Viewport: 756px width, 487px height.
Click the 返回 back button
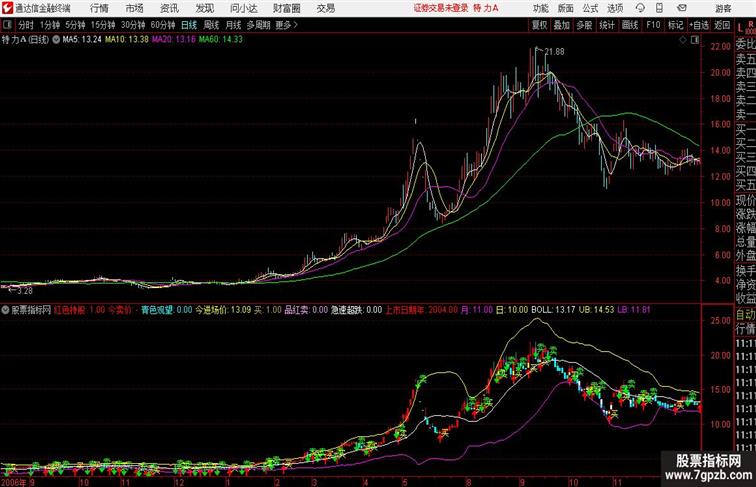[x=722, y=25]
